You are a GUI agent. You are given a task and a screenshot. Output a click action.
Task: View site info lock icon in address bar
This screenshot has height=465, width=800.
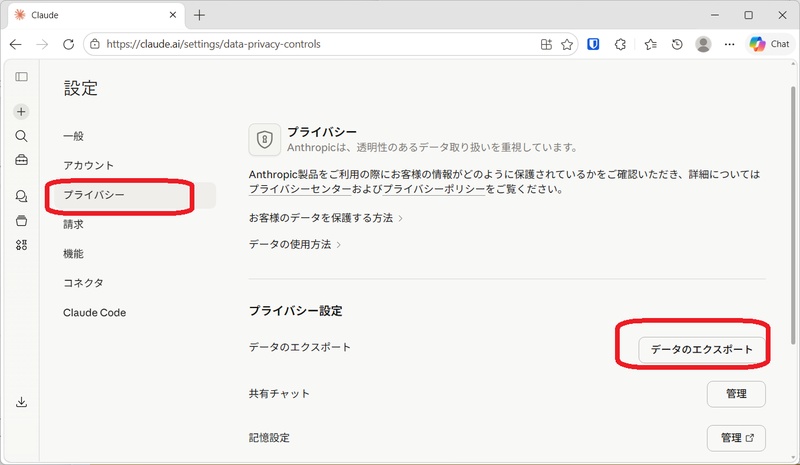point(95,44)
